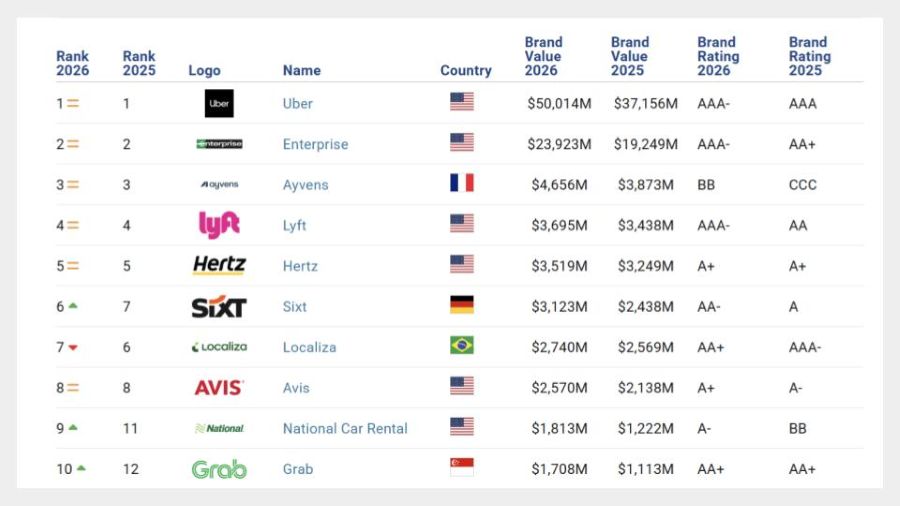
Task: Click the French flag in Ayvens row
Action: point(461,184)
